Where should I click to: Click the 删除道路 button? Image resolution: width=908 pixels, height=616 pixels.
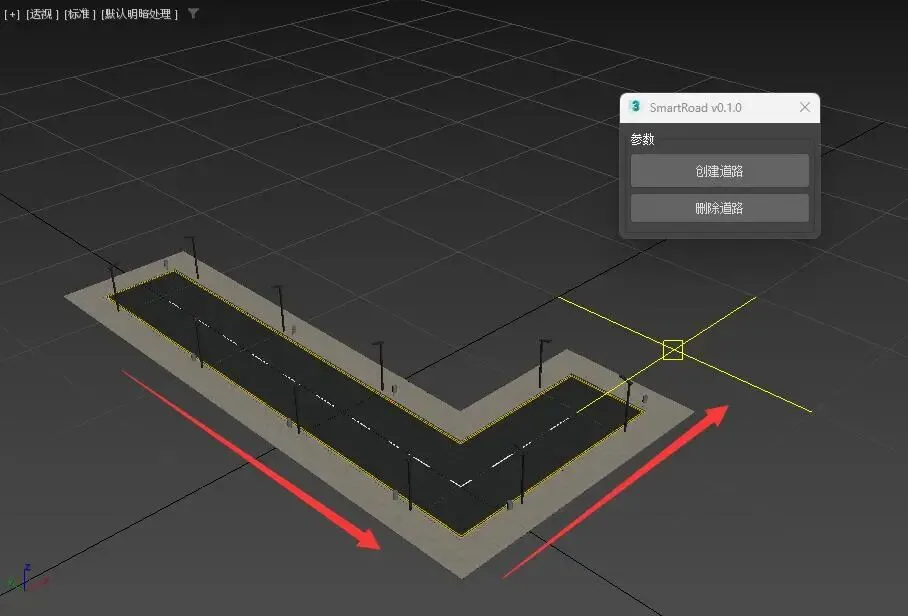point(719,208)
